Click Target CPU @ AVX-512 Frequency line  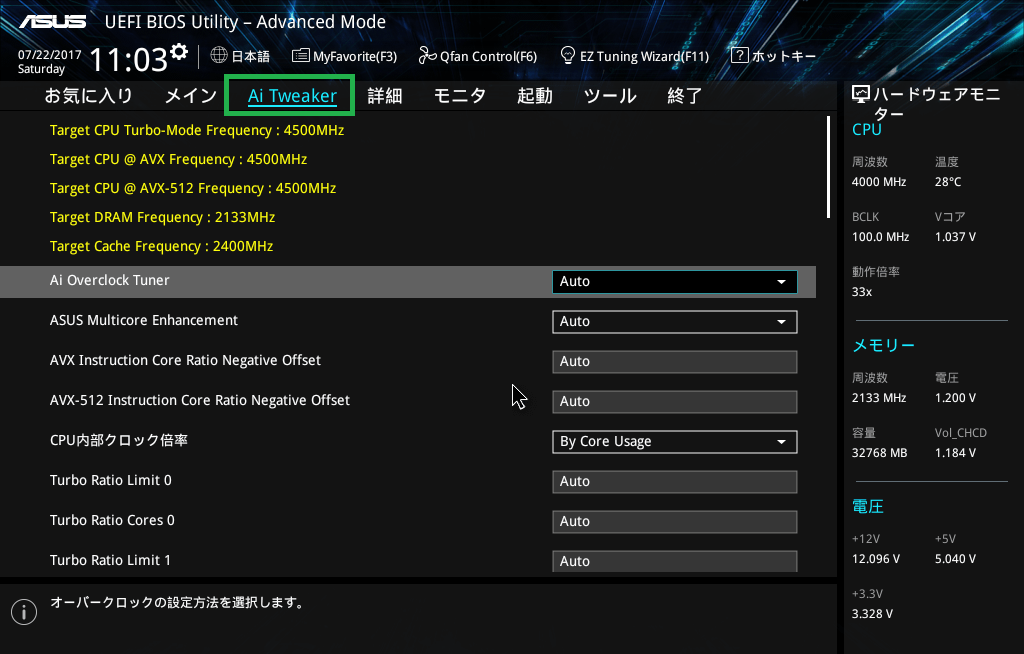193,188
